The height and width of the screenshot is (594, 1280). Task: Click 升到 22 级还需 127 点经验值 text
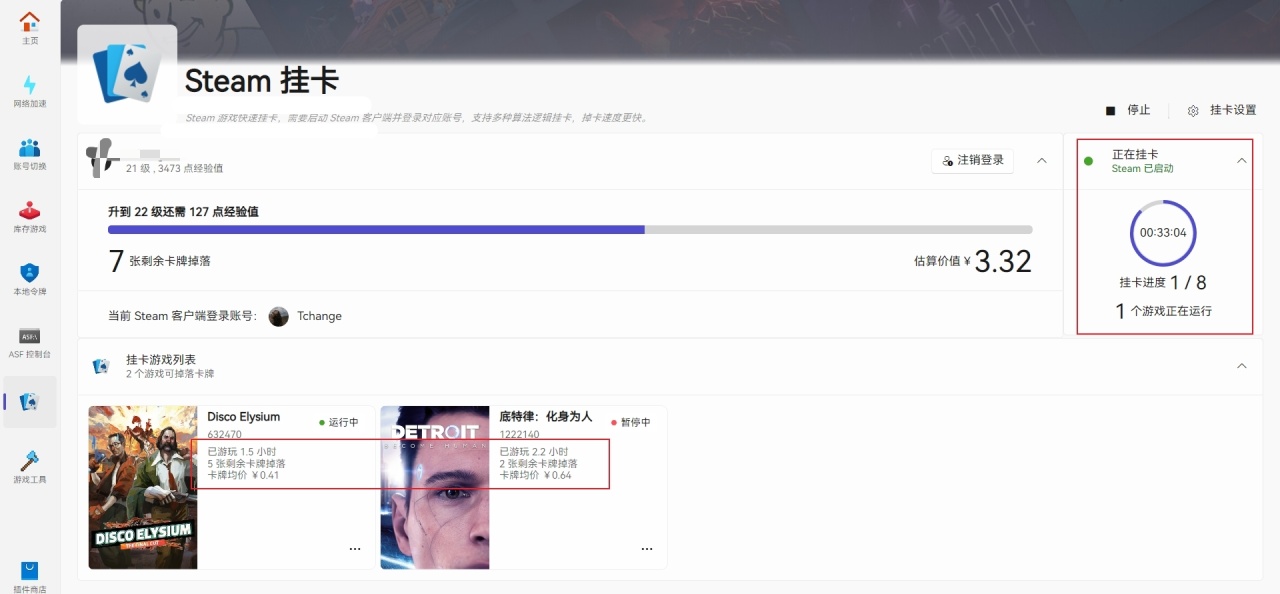tap(184, 212)
